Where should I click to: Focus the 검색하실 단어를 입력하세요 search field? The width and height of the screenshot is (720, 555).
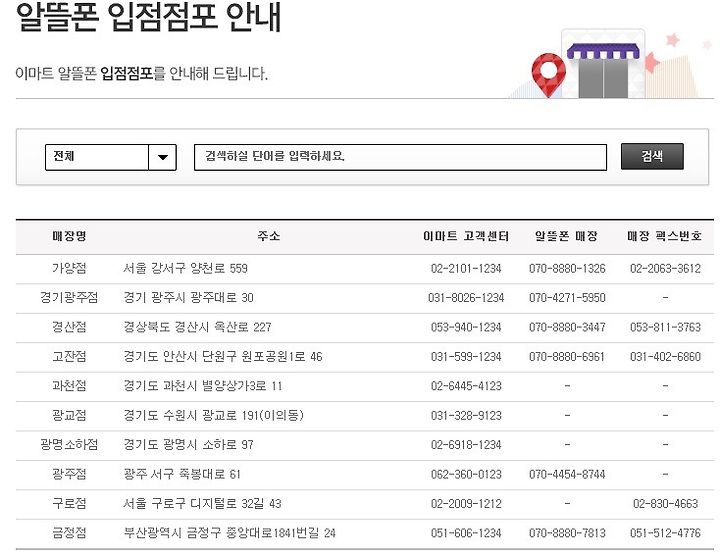tap(400, 157)
